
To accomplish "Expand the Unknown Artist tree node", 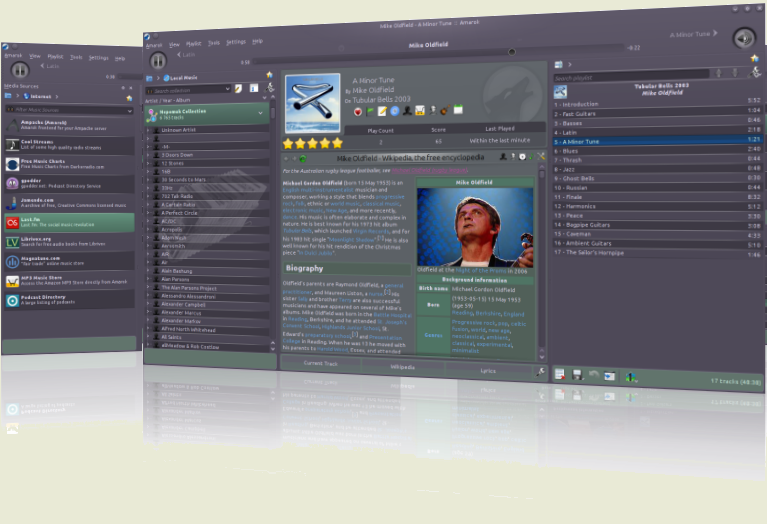I will coord(148,130).
